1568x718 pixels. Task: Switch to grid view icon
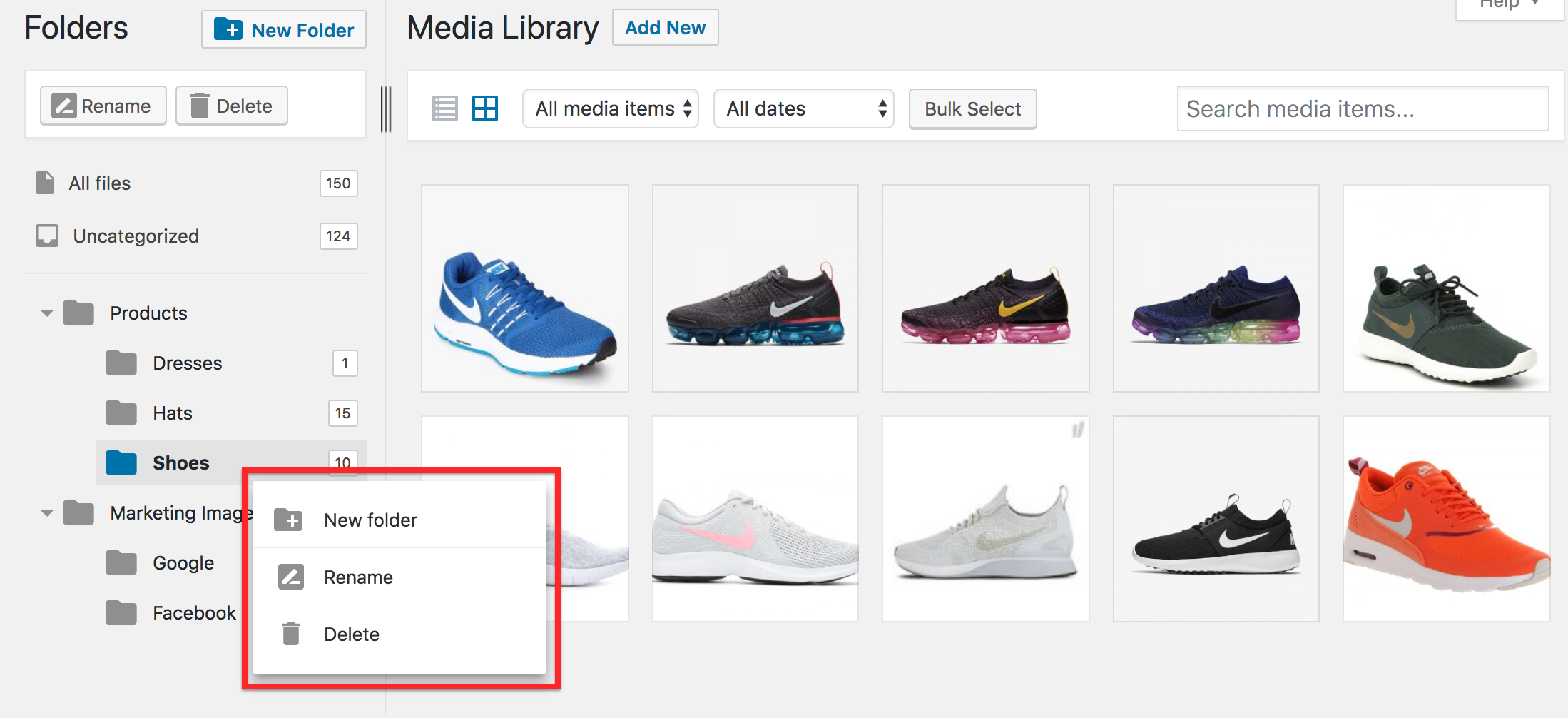click(485, 108)
